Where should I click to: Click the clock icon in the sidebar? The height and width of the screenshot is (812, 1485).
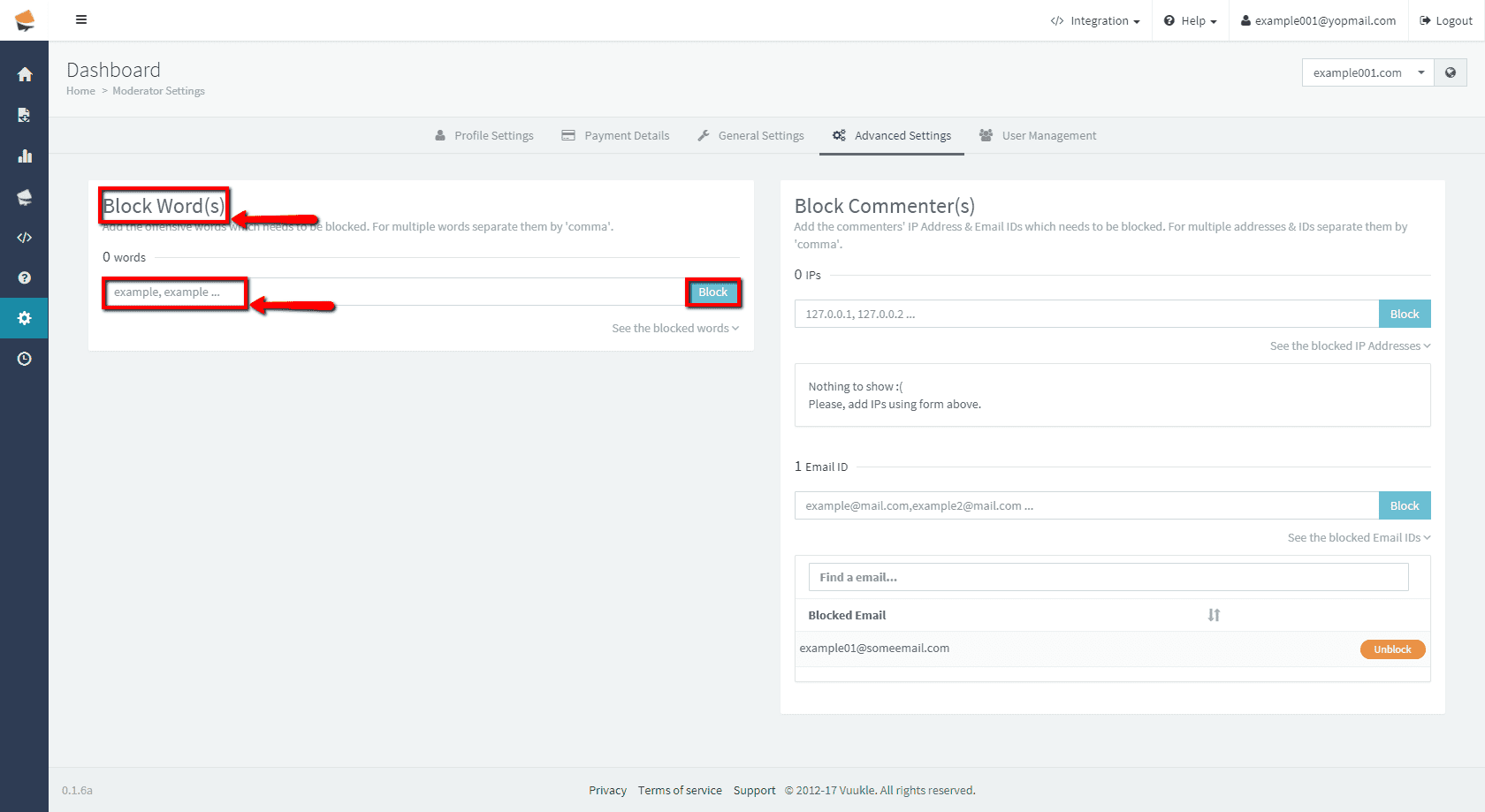[25, 359]
